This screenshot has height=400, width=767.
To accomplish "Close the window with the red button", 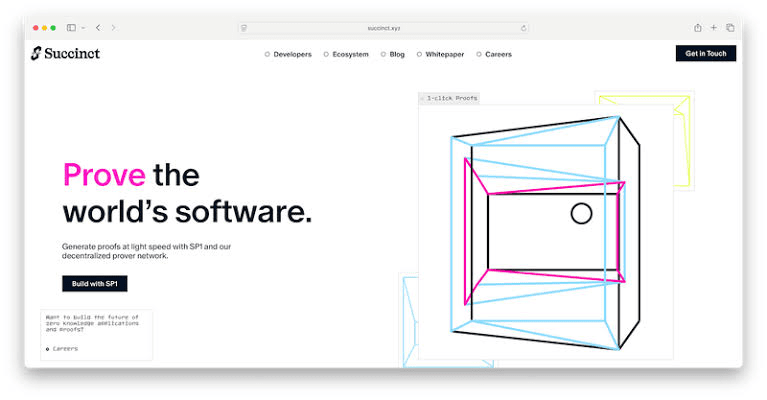I will tap(36, 28).
